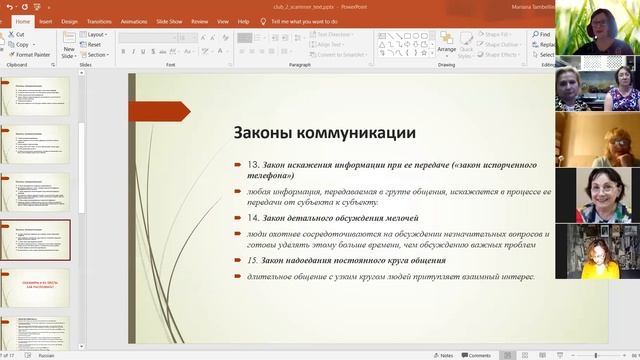The height and width of the screenshot is (360, 640).
Task: Activate the Format Painter
Action: [x=29, y=54]
